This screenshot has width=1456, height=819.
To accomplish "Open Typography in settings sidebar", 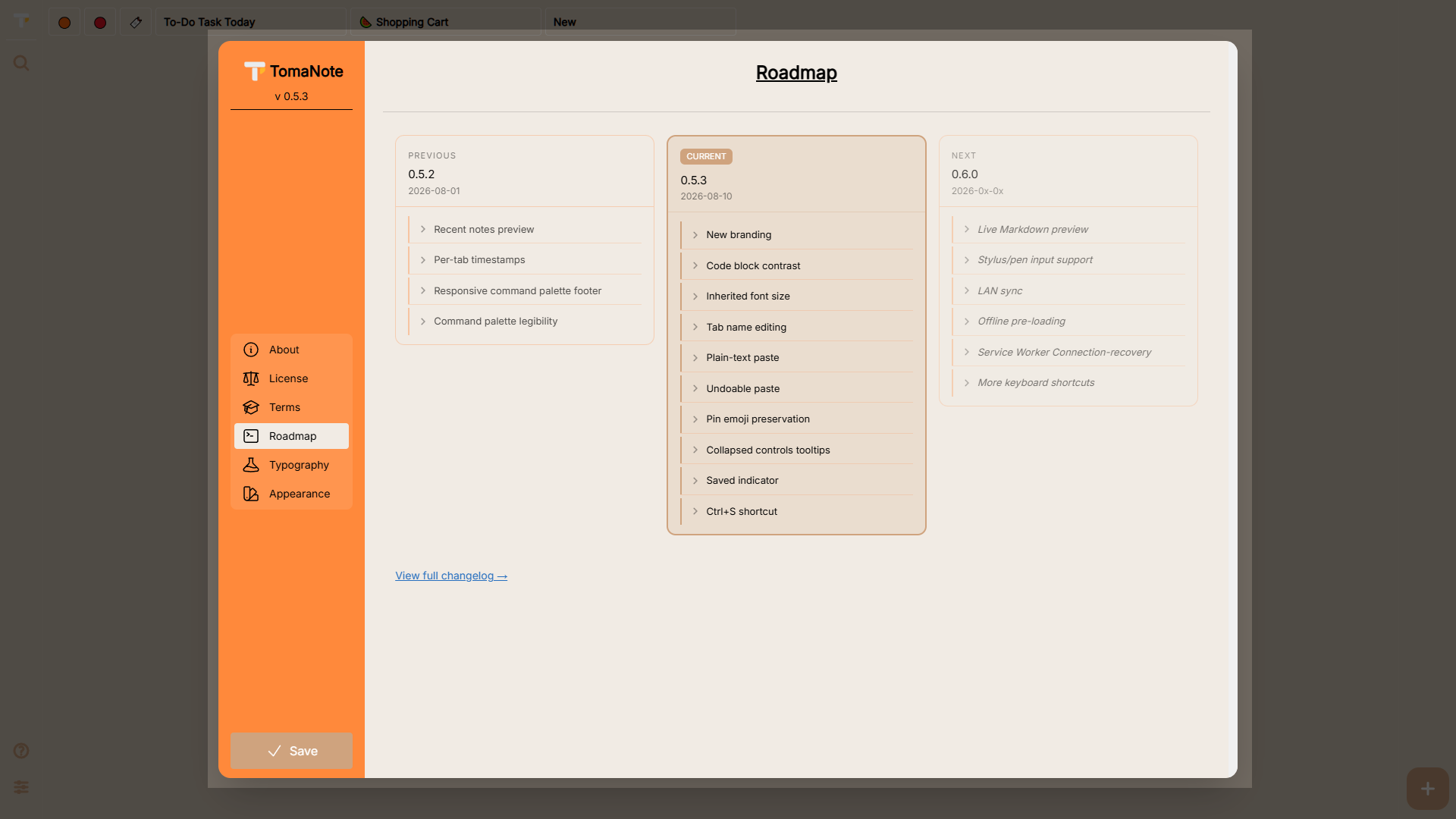I will (291, 465).
